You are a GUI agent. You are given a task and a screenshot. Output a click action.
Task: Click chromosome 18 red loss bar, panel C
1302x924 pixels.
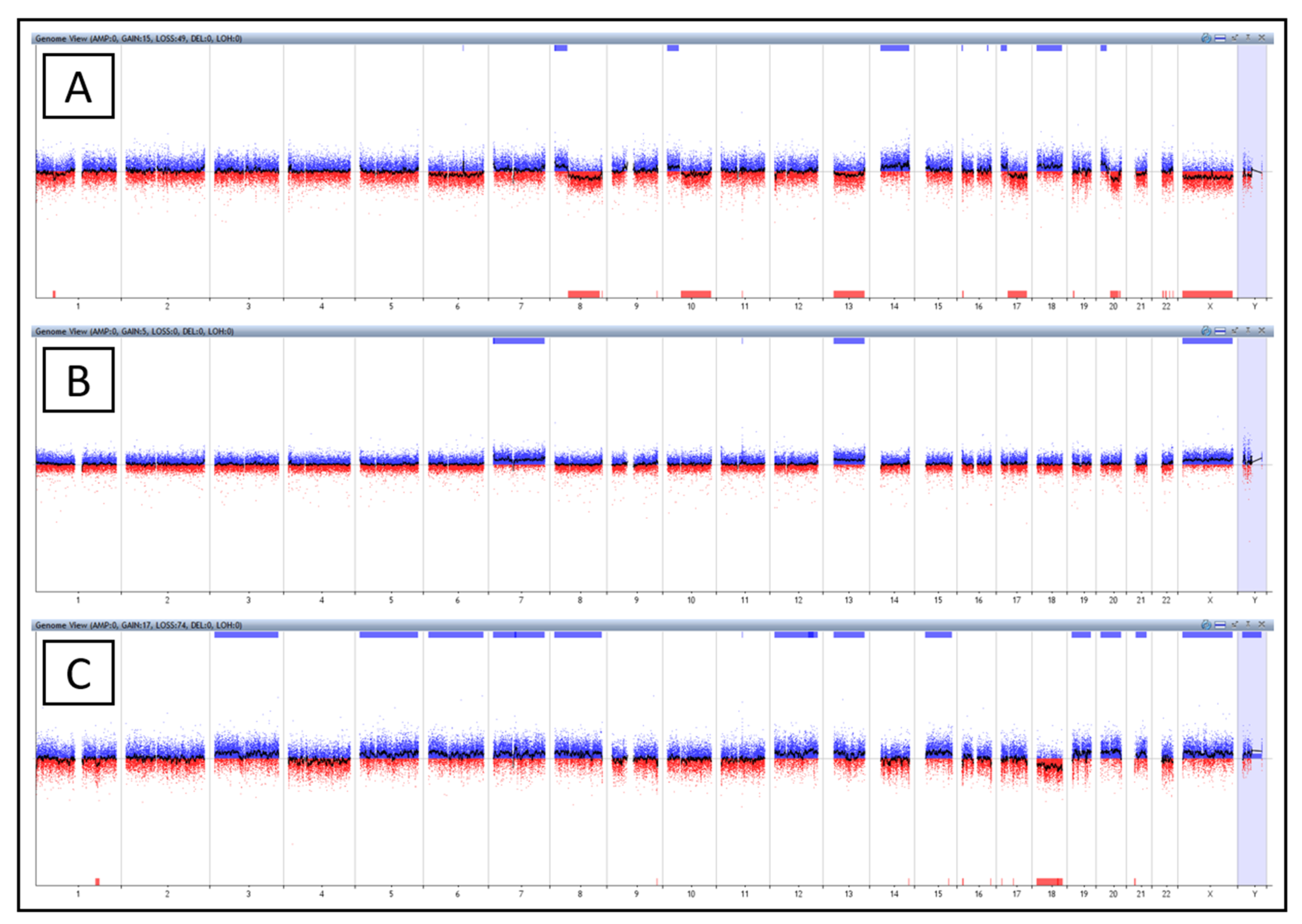point(1049,882)
